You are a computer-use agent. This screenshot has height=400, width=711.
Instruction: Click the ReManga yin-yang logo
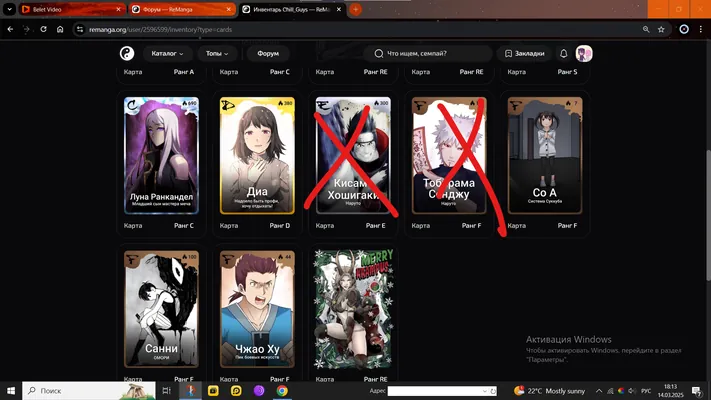coord(127,54)
